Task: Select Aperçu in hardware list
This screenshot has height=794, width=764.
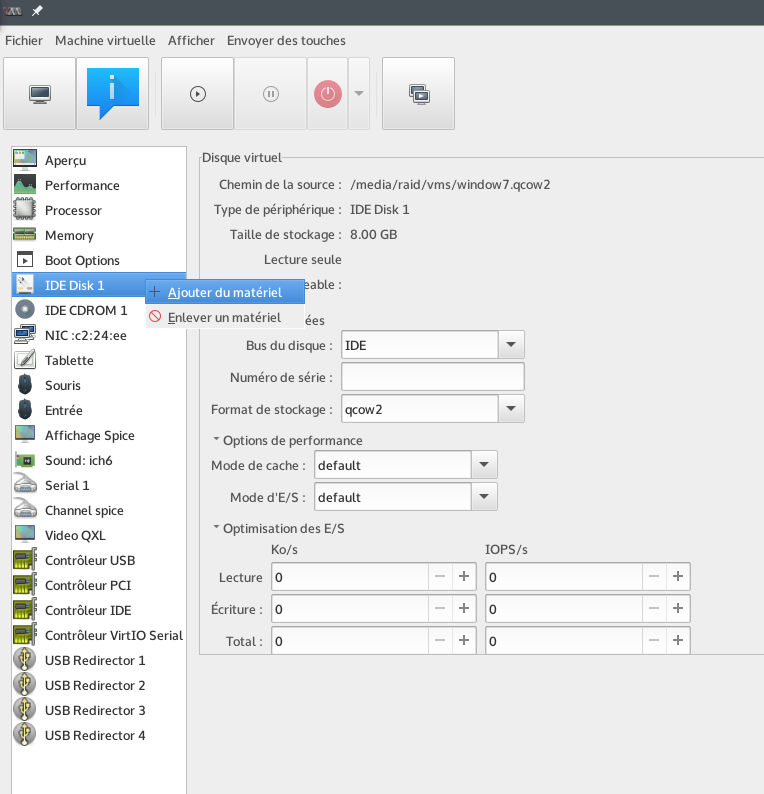Action: (99, 160)
